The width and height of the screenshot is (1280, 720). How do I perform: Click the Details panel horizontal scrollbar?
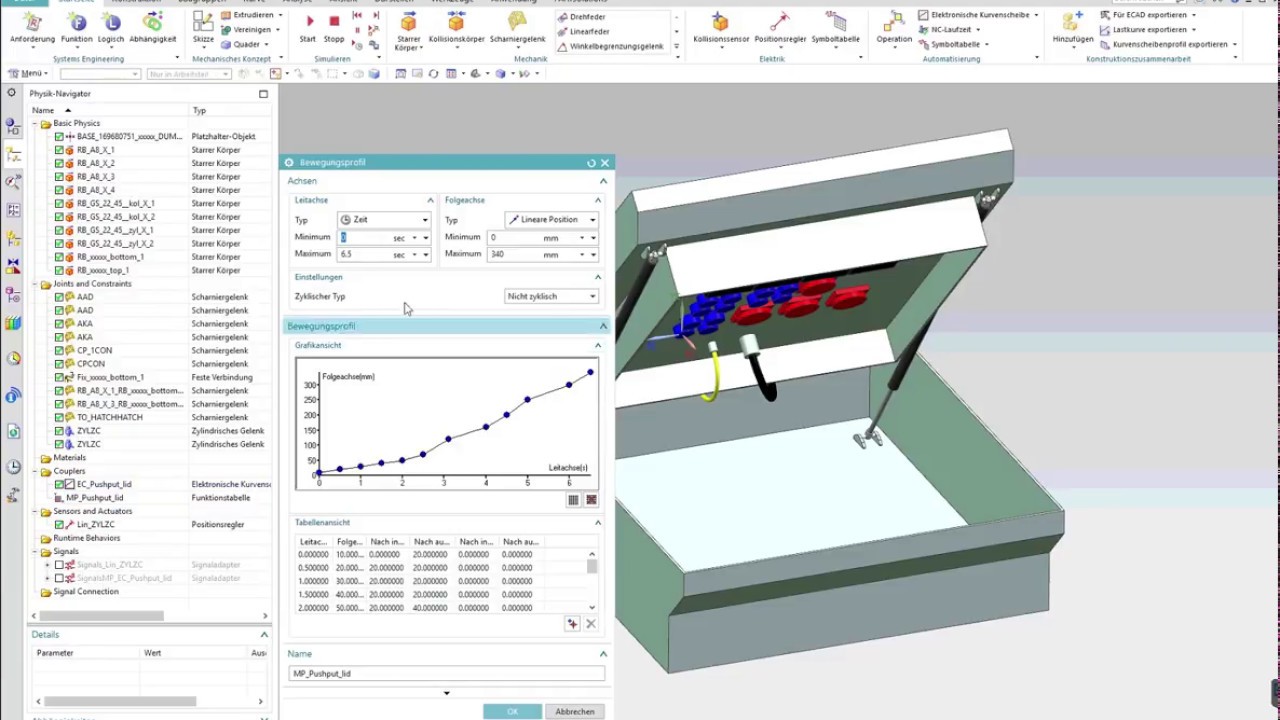pos(118,701)
